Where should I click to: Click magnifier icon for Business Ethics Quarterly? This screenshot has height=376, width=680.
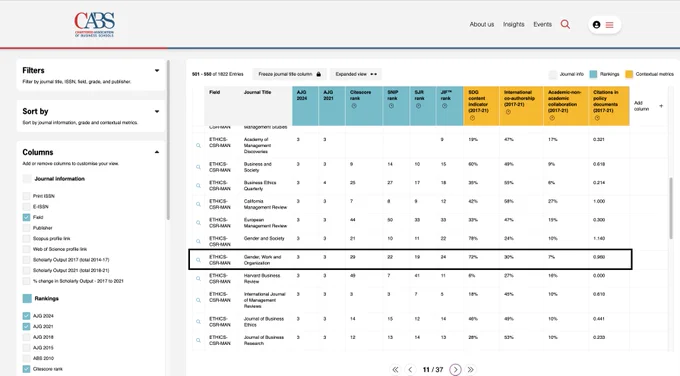[x=198, y=186]
